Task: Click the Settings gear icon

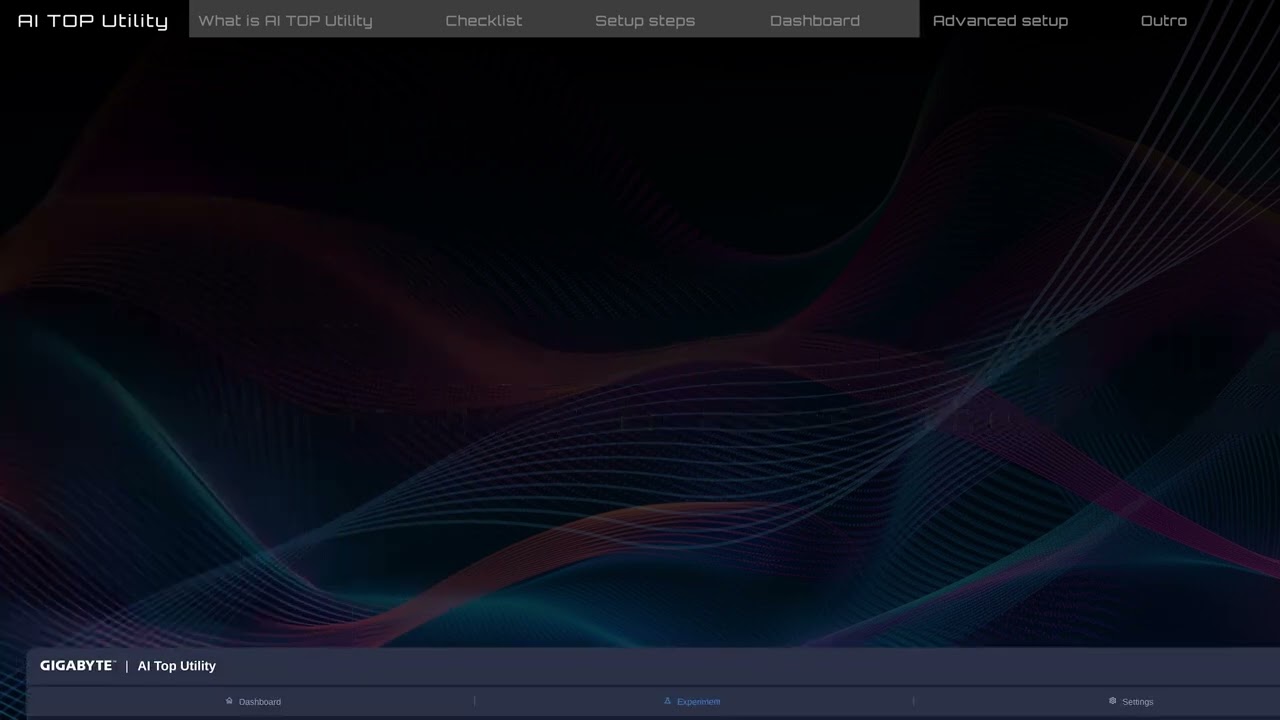Action: [x=1112, y=701]
